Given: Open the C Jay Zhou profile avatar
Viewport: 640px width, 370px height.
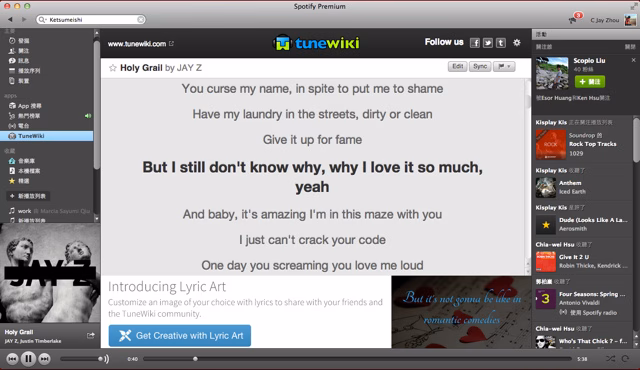Looking at the screenshot, I should [x=630, y=20].
